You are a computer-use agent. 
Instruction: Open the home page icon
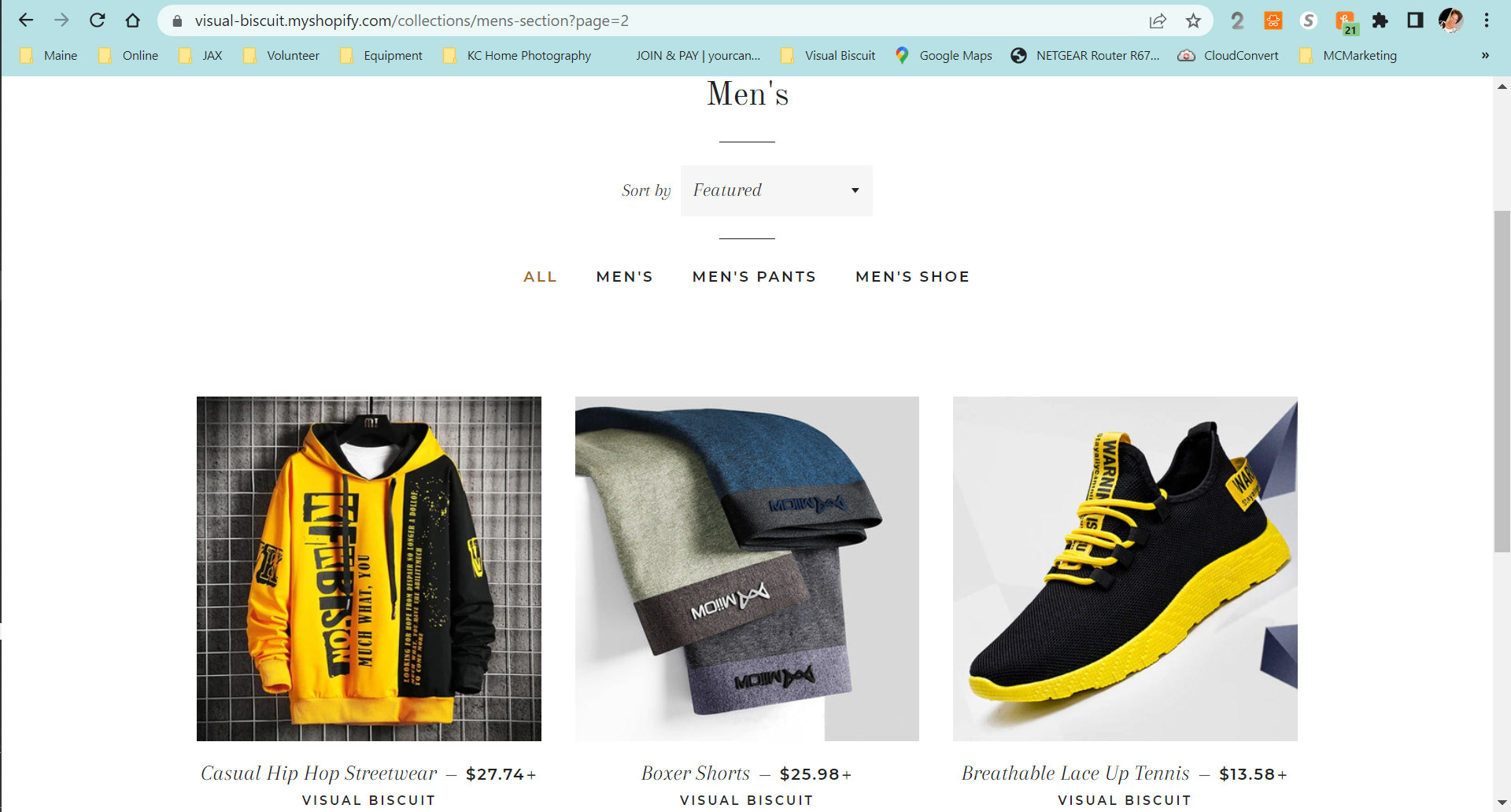click(x=133, y=20)
